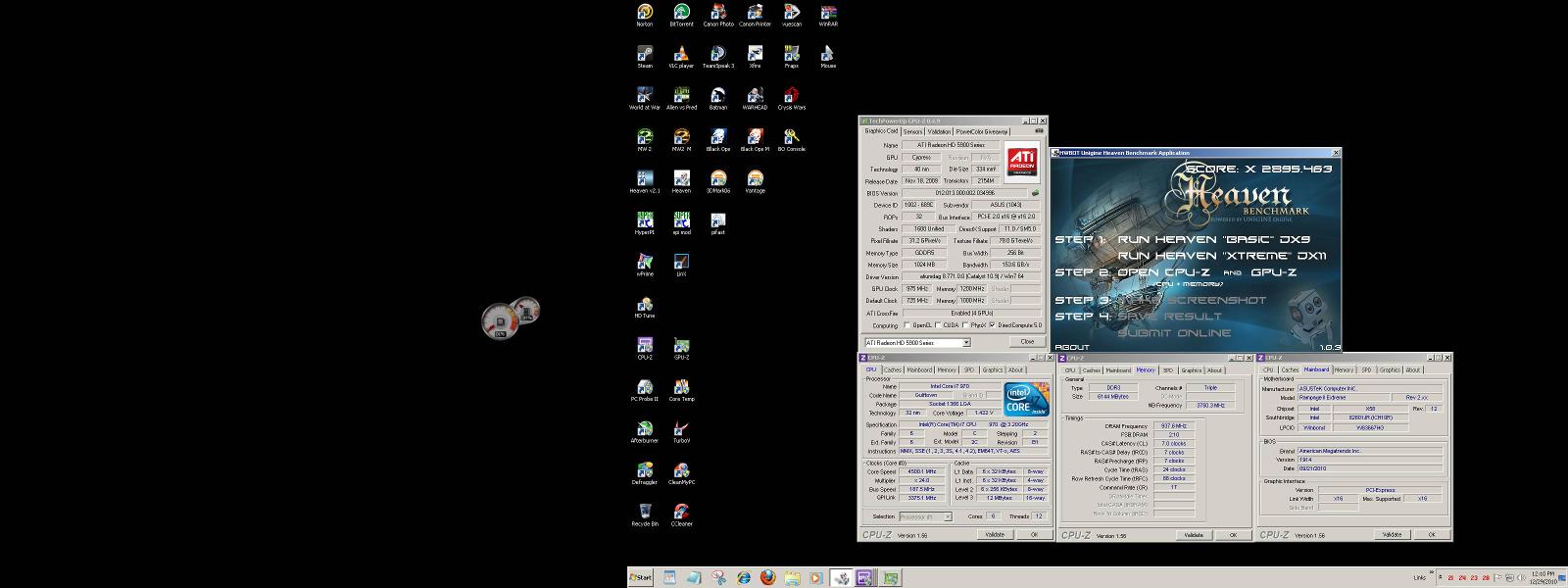Open the Fraps desktop icon

[791, 57]
